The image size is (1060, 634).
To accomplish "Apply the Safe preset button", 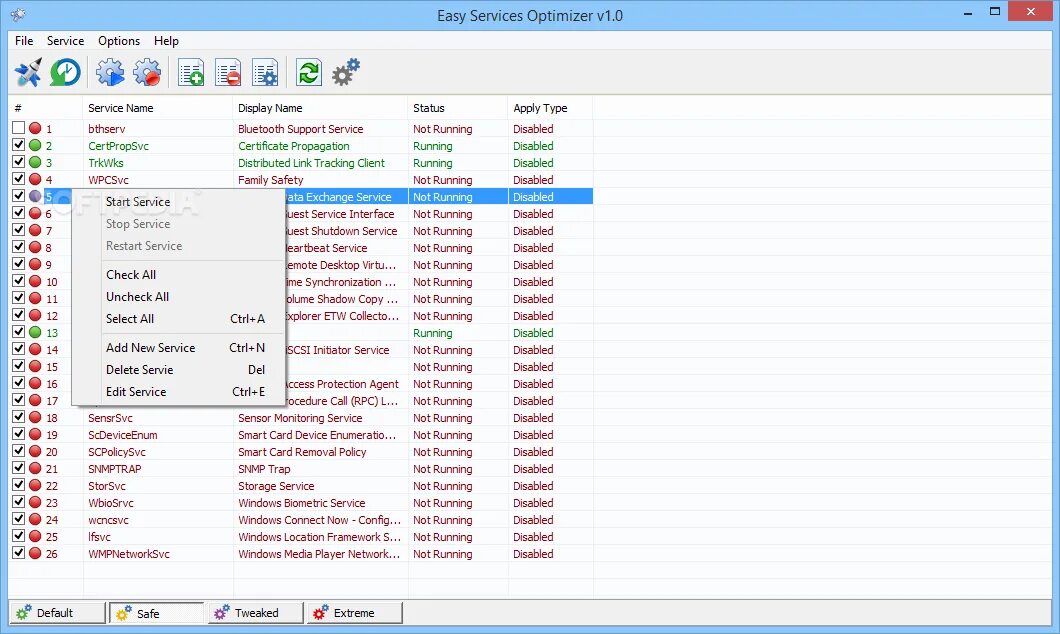I will pyautogui.click(x=156, y=613).
